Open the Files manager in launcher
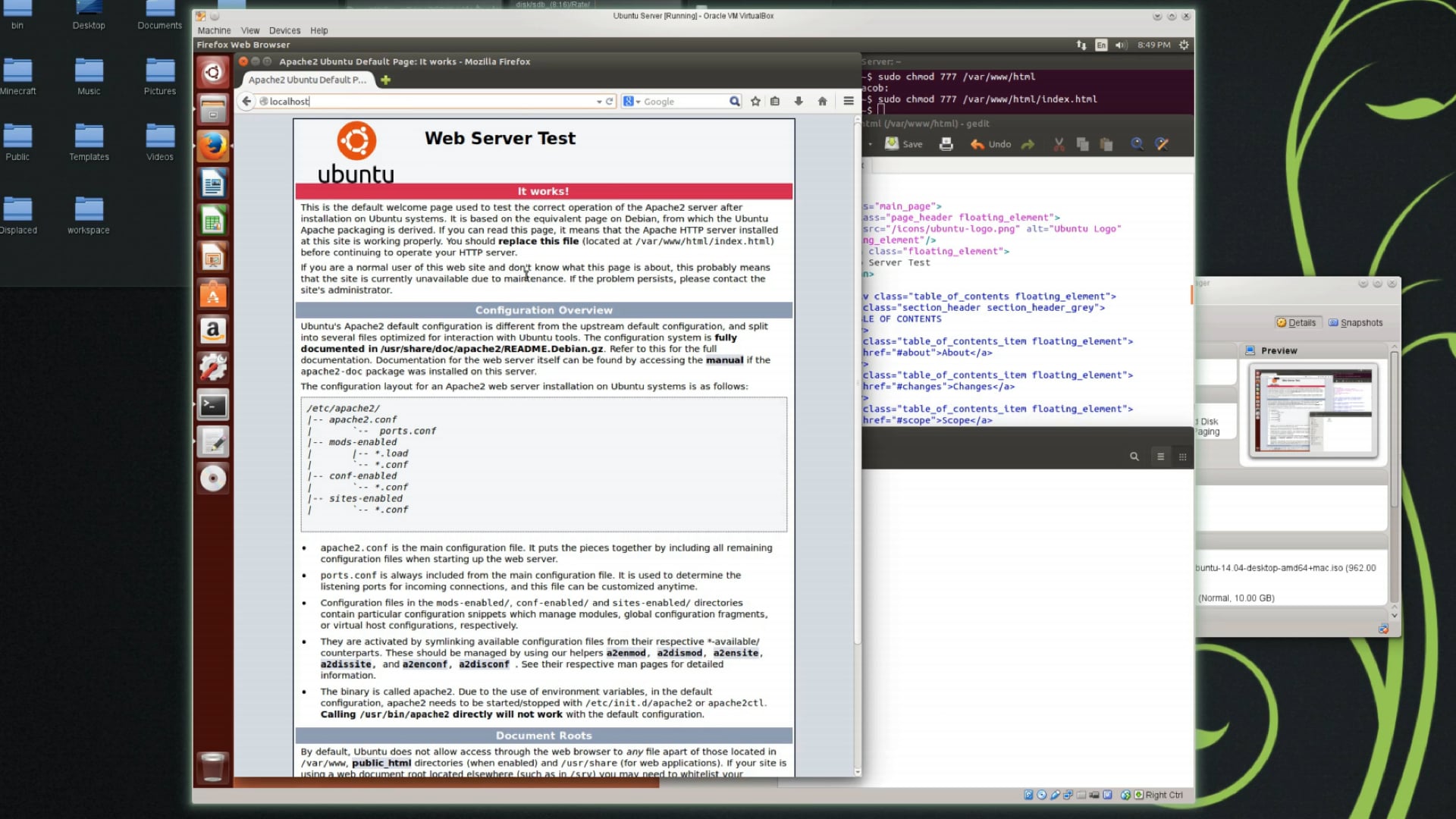 click(x=213, y=110)
